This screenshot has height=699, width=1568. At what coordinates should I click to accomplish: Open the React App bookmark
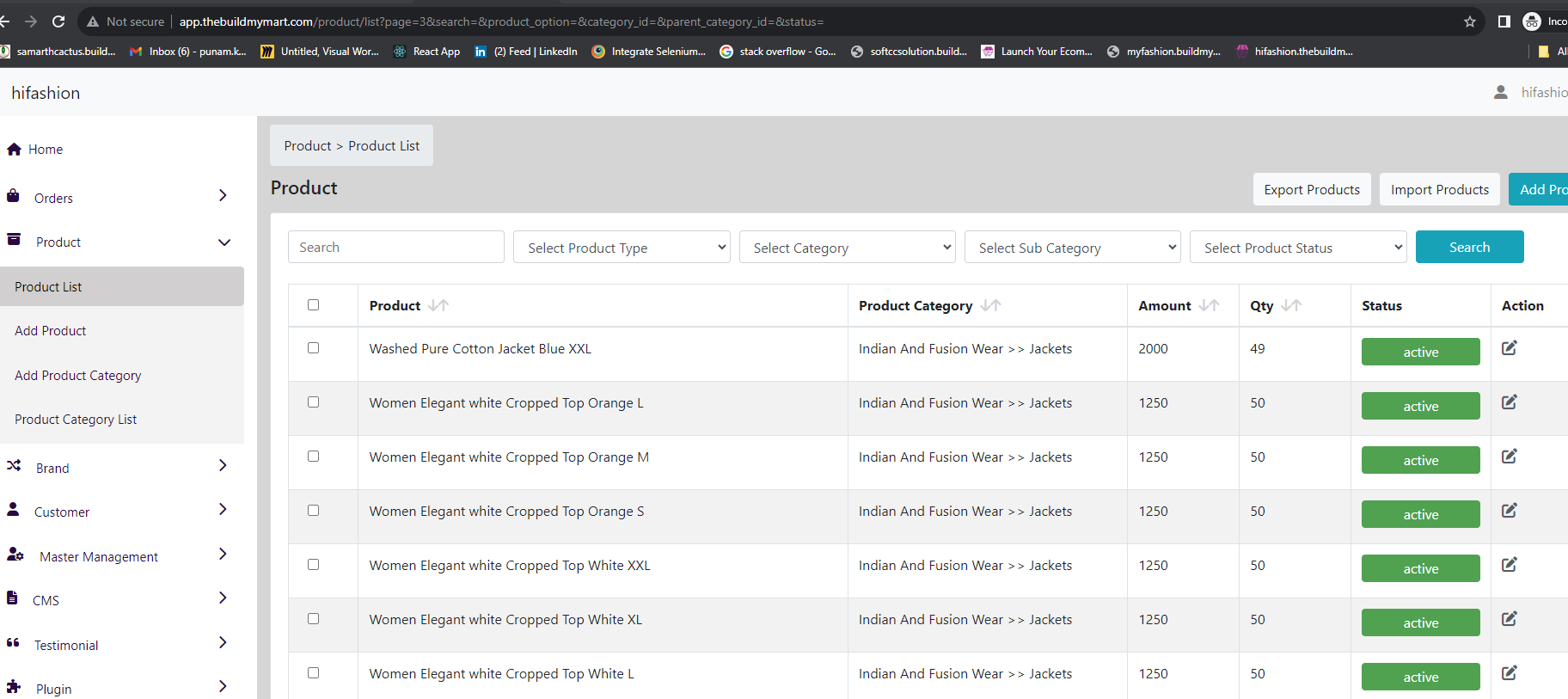point(427,52)
